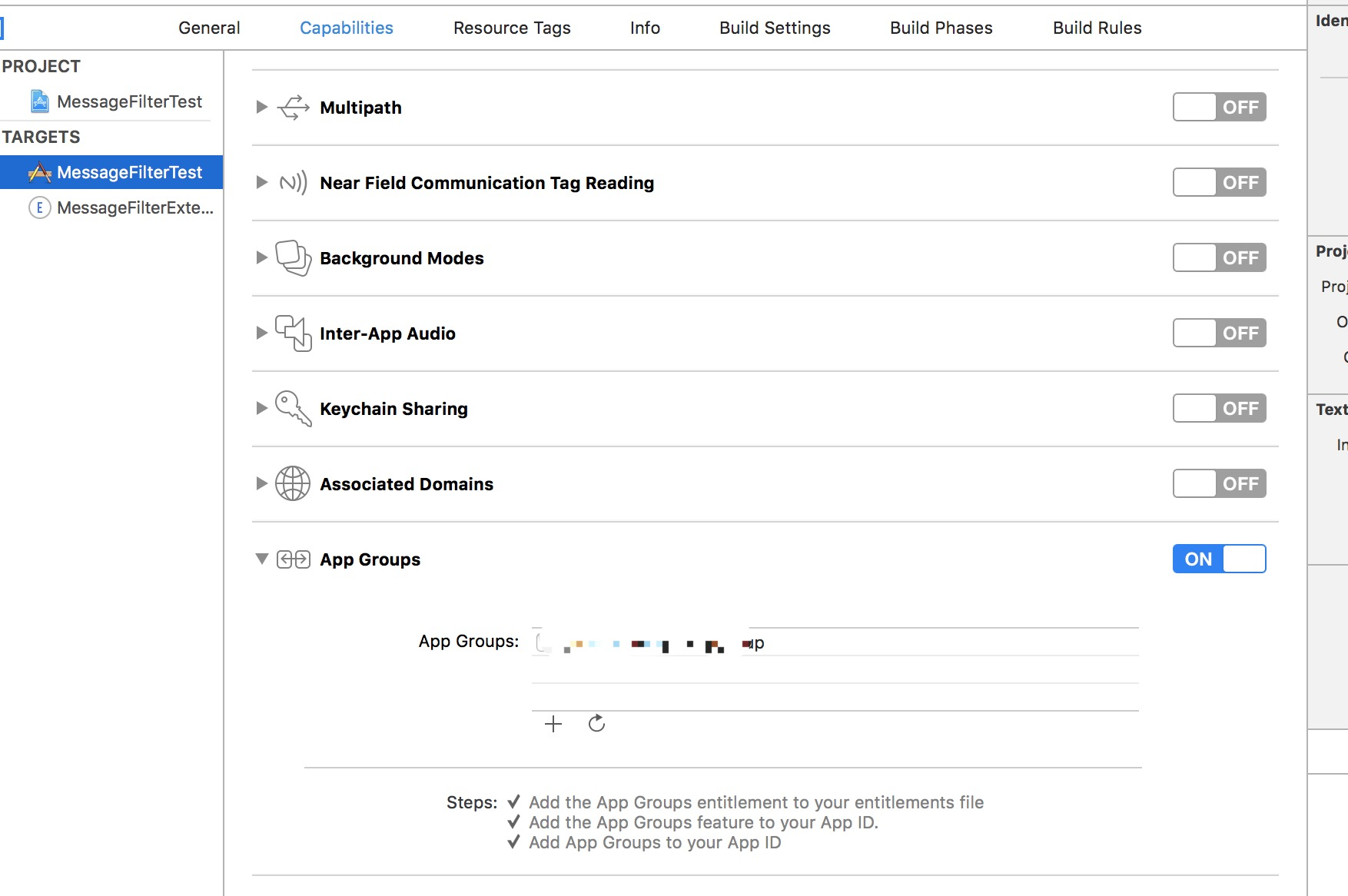Select the MessageFilterExte... extension target
The image size is (1348, 896).
coord(123,208)
